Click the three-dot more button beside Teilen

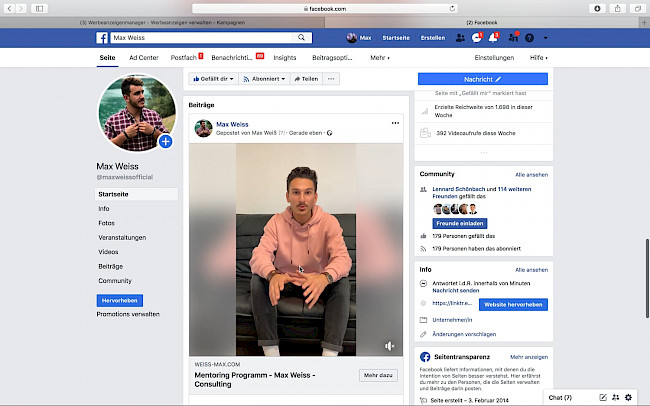(x=331, y=79)
